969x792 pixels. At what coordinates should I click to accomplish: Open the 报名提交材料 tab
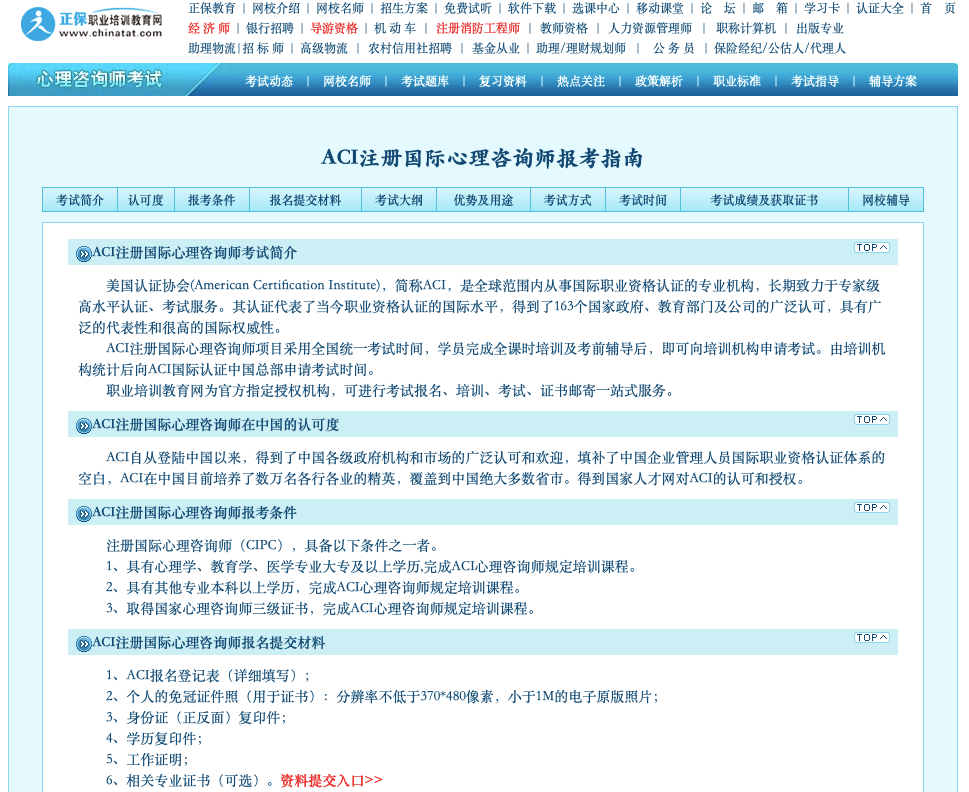[305, 200]
